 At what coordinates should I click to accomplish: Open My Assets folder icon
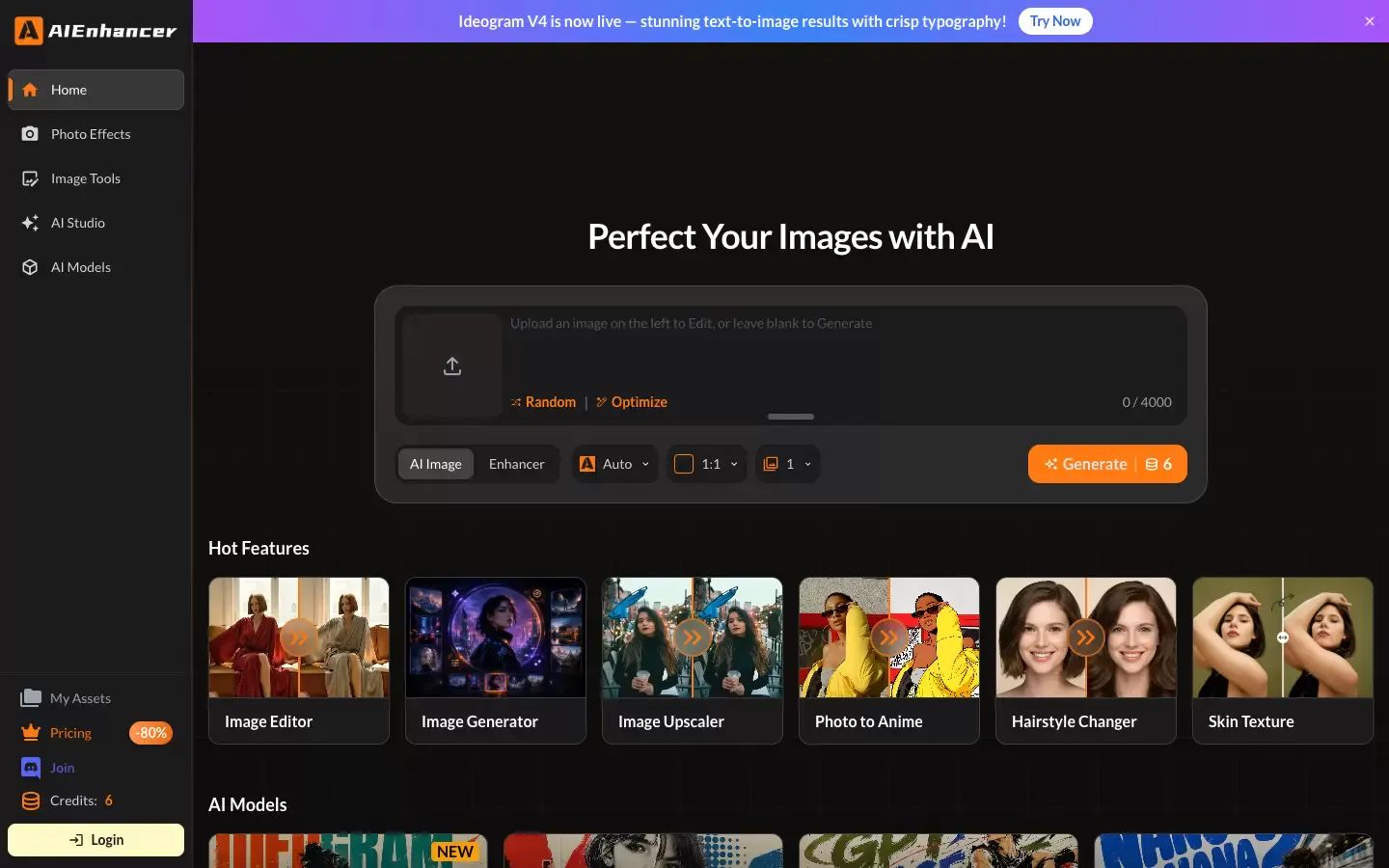tap(31, 698)
